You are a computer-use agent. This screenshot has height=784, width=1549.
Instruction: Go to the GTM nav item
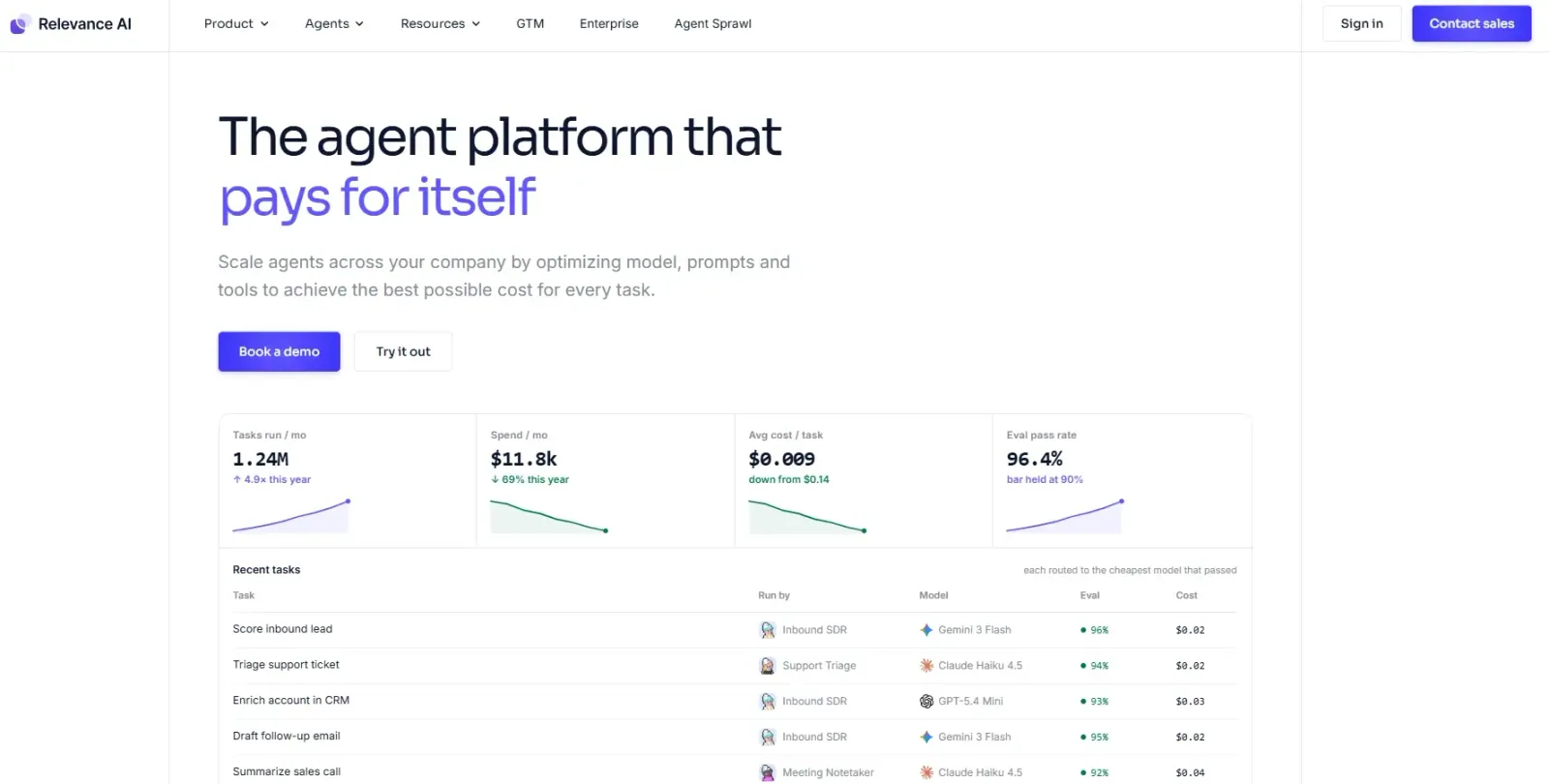pos(531,24)
